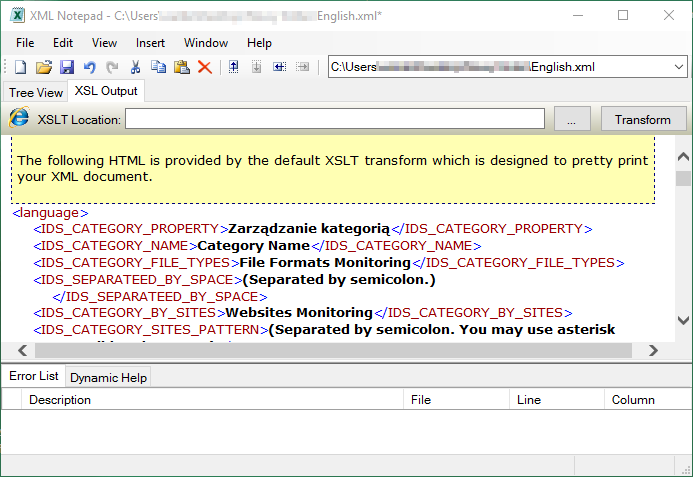Viewport: 693px width, 477px height.
Task: Open the View menu
Action: point(104,43)
